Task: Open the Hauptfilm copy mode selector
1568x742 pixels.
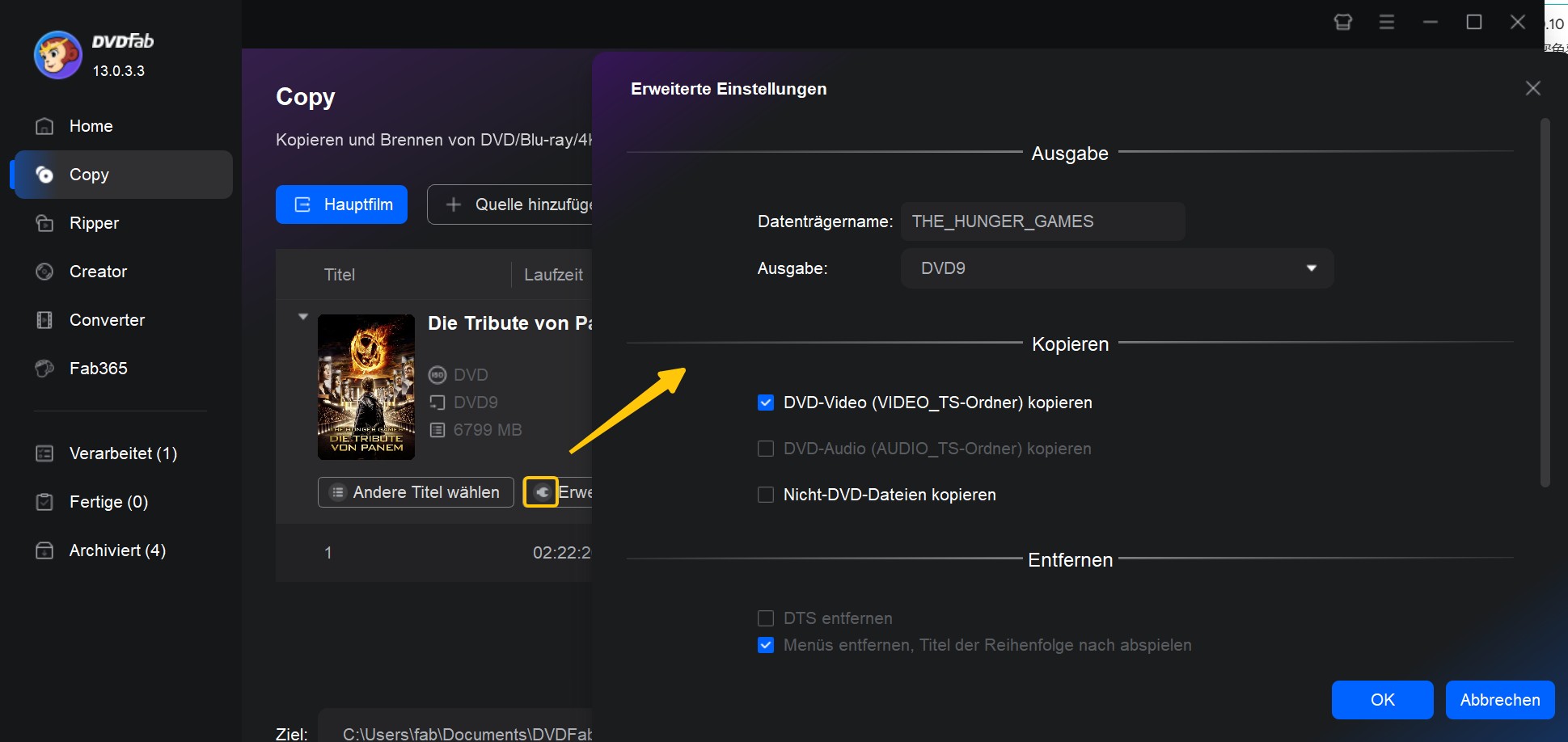Action: 341,204
